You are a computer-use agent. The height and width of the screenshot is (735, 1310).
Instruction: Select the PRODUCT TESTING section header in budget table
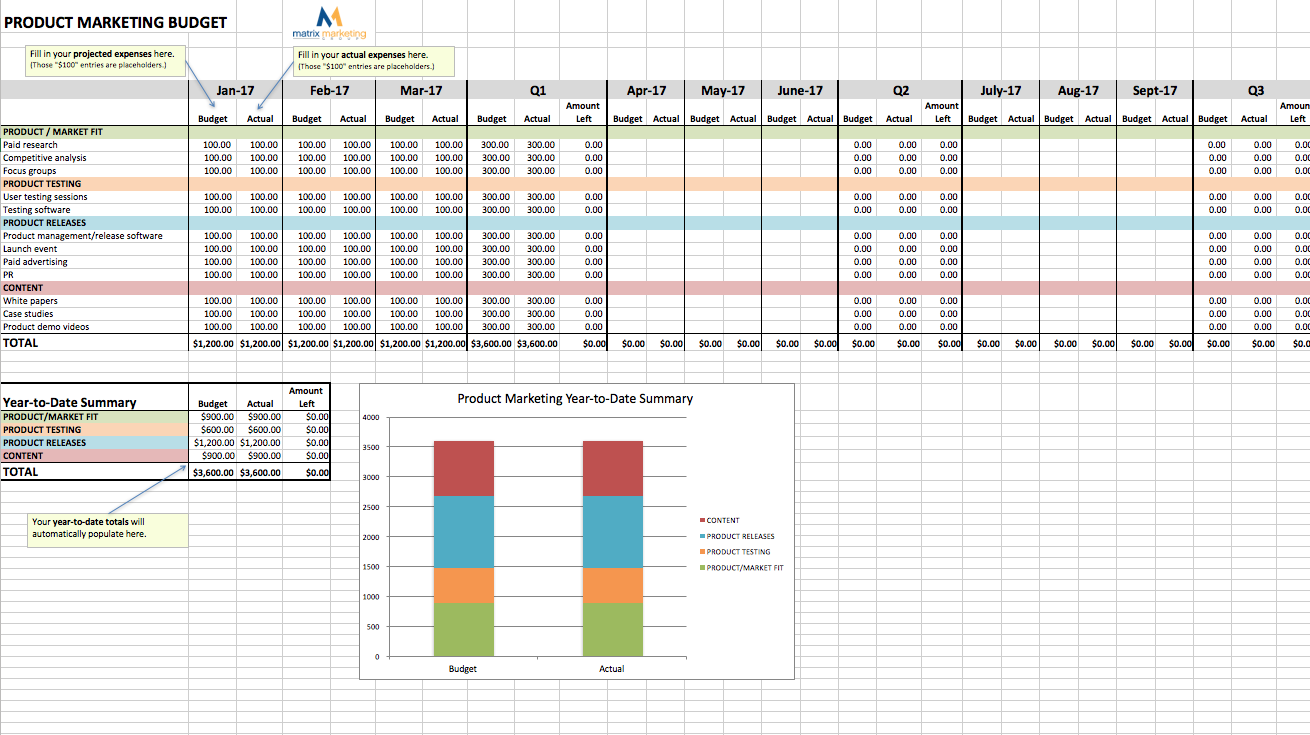pos(42,184)
